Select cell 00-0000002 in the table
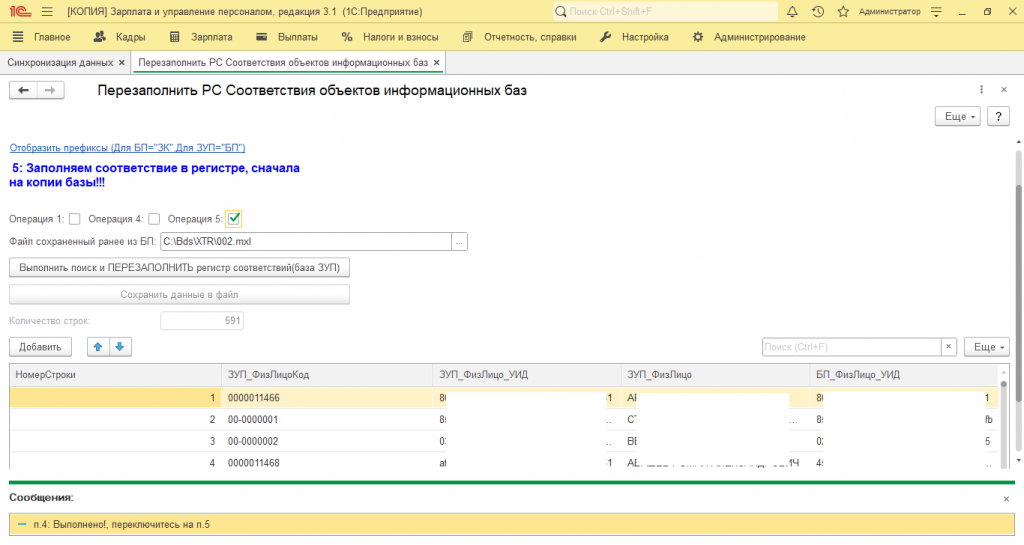 327,441
